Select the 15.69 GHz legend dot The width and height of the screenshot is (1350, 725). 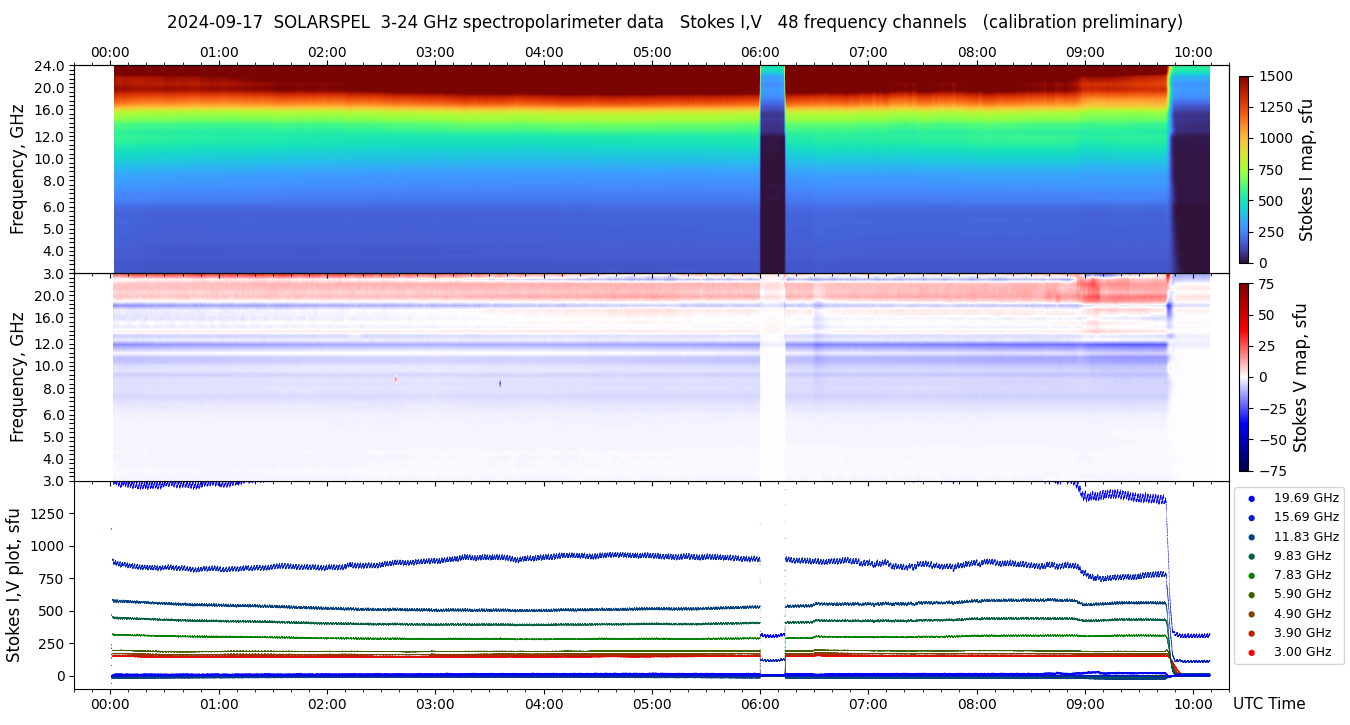click(1251, 517)
